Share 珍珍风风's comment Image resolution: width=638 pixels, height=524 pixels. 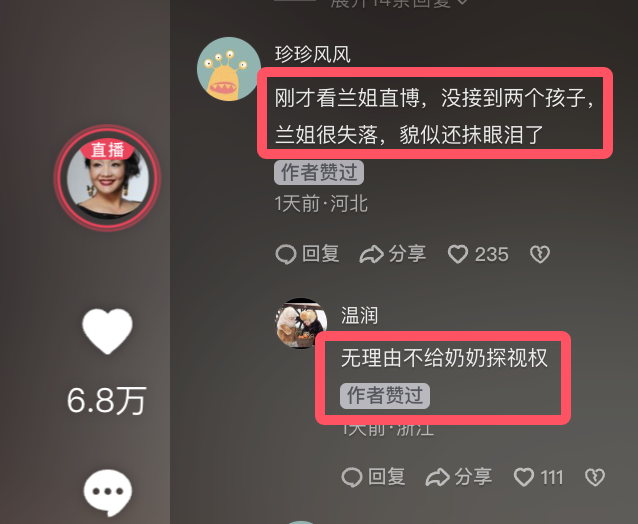click(393, 254)
